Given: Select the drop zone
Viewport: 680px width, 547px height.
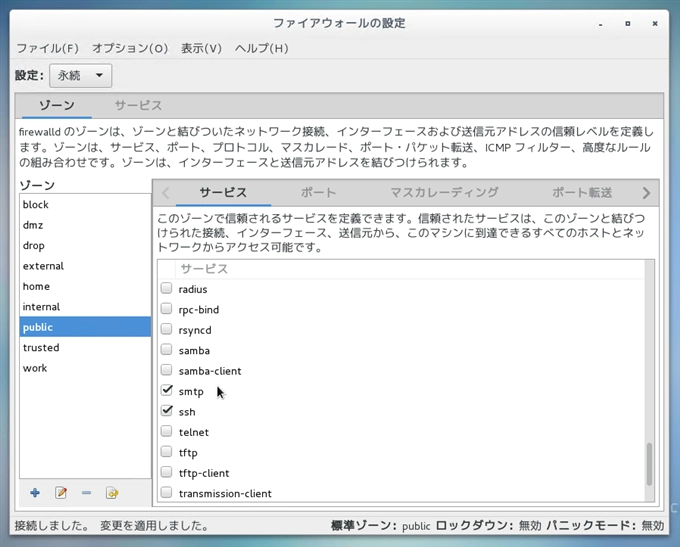Looking at the screenshot, I should click(85, 245).
